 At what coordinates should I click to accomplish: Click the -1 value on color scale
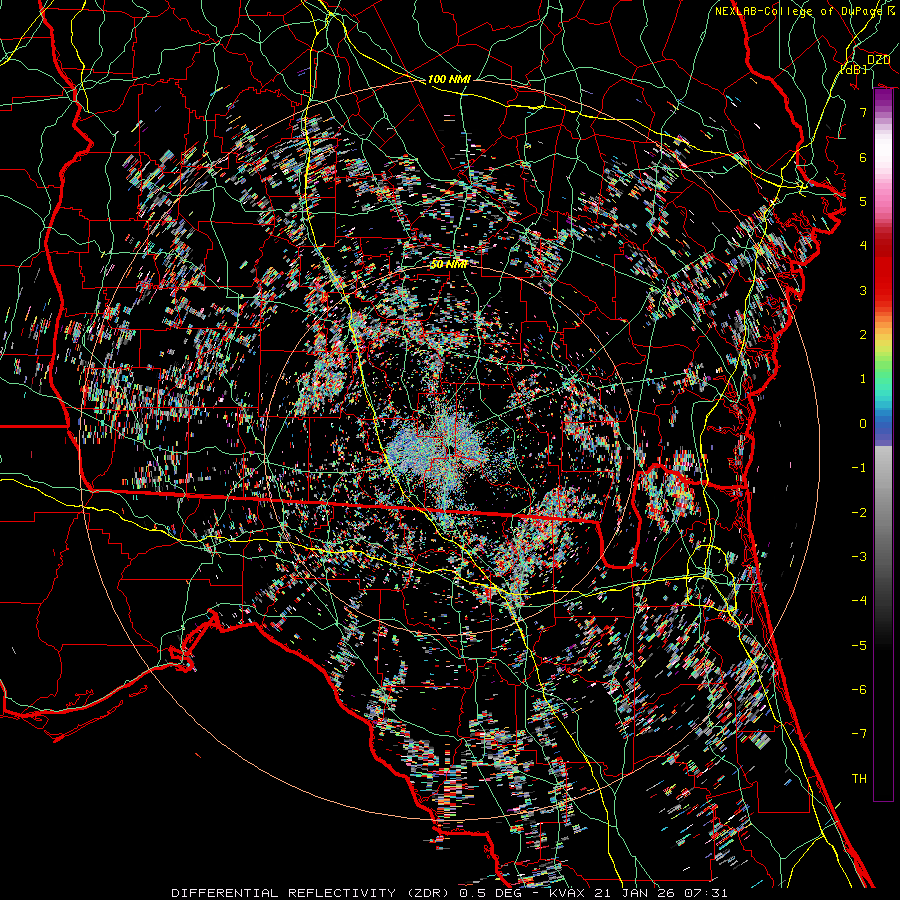coord(859,468)
